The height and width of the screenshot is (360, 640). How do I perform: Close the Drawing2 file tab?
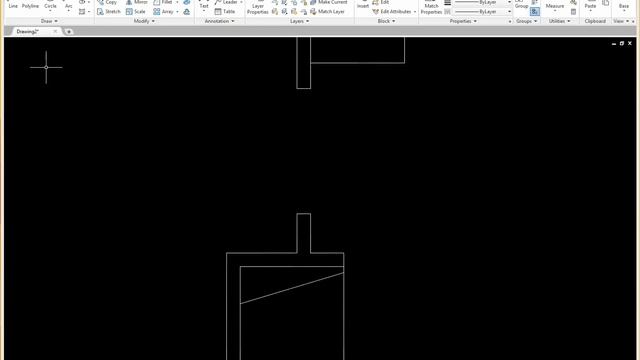tap(55, 31)
